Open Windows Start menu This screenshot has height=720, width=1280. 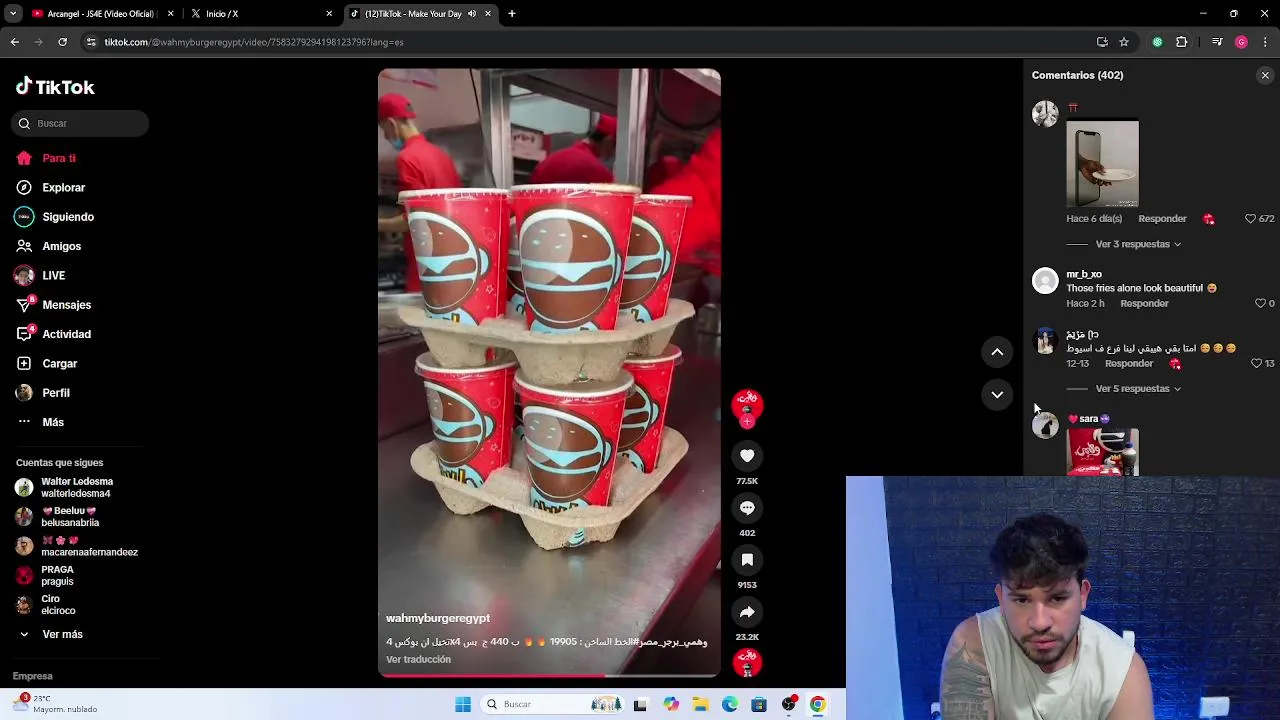463,704
